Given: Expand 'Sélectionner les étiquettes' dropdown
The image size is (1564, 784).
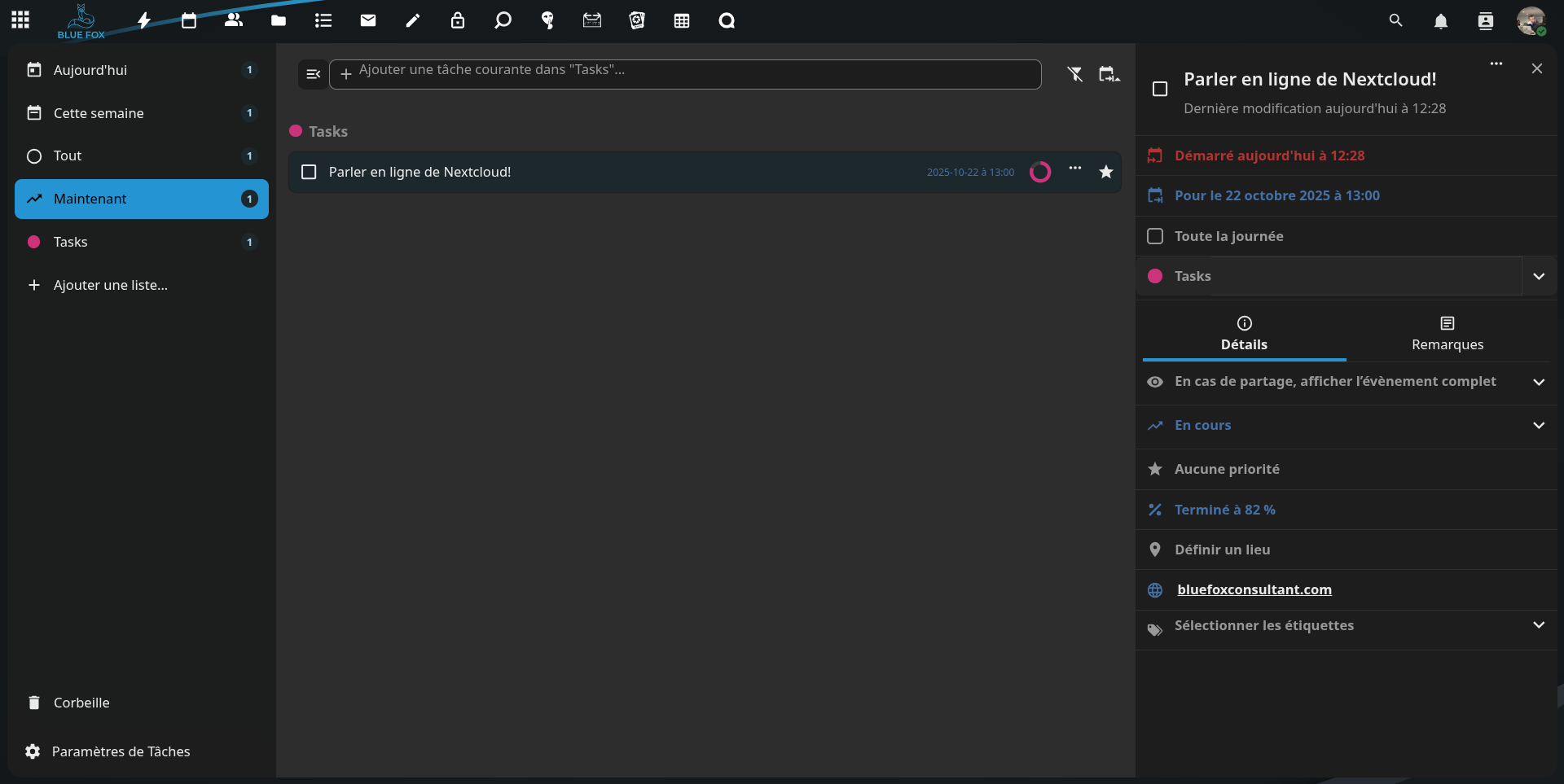Looking at the screenshot, I should (x=1538, y=625).
